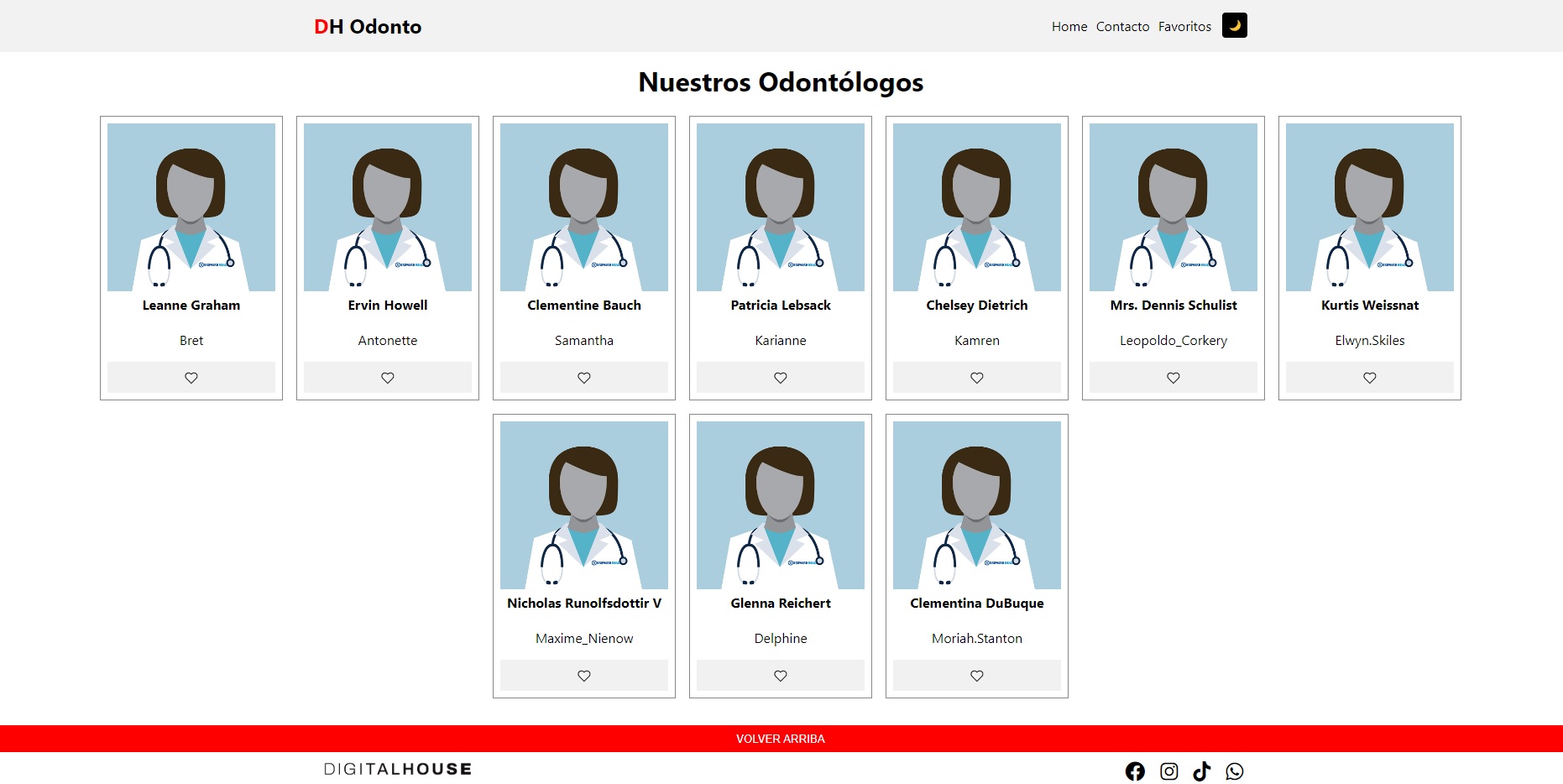Click Chelsey Dietrich's profile photo
Viewport: 1563px width, 784px height.
(x=976, y=206)
